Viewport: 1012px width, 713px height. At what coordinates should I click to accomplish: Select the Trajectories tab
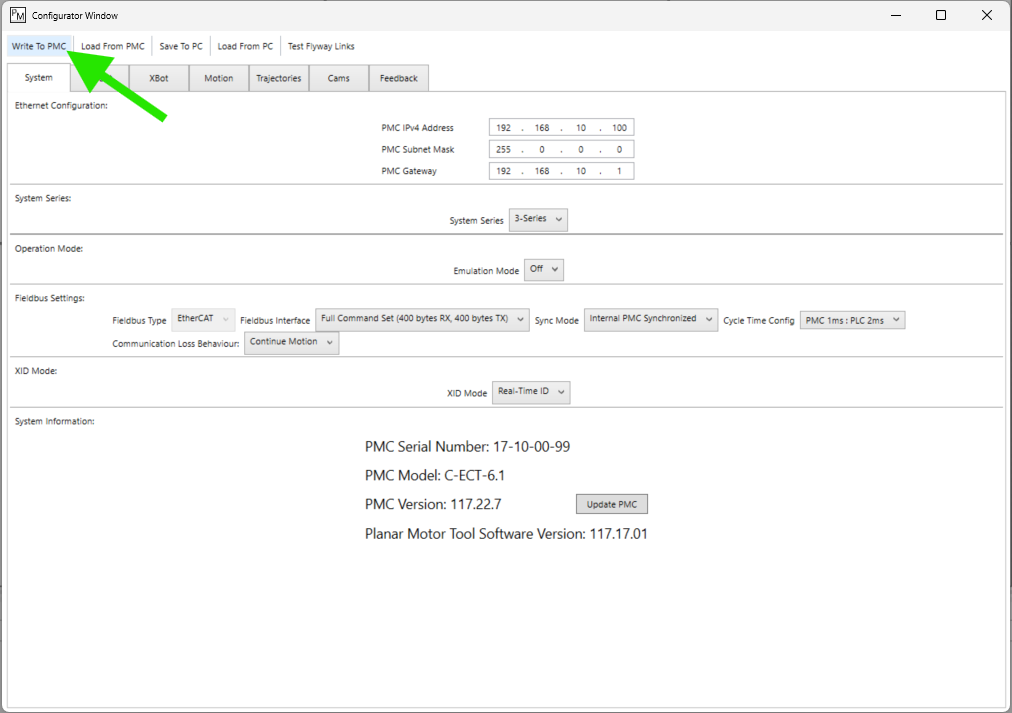click(278, 78)
